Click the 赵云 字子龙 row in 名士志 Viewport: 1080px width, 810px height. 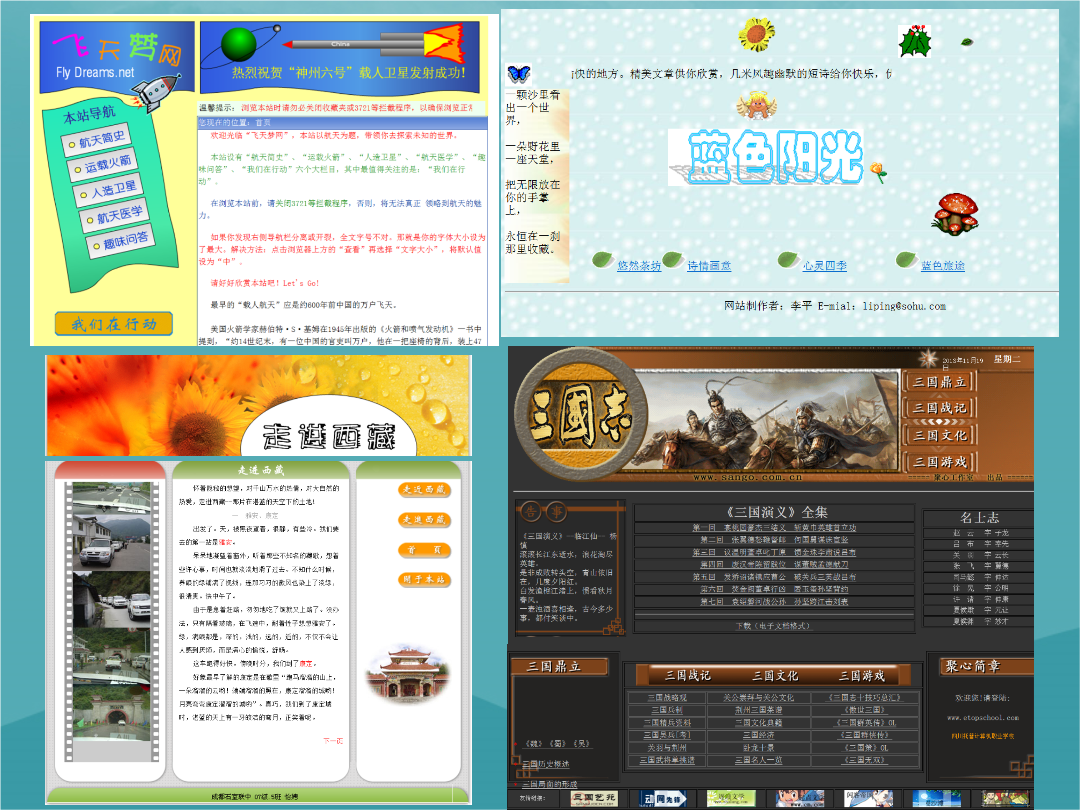click(x=979, y=533)
